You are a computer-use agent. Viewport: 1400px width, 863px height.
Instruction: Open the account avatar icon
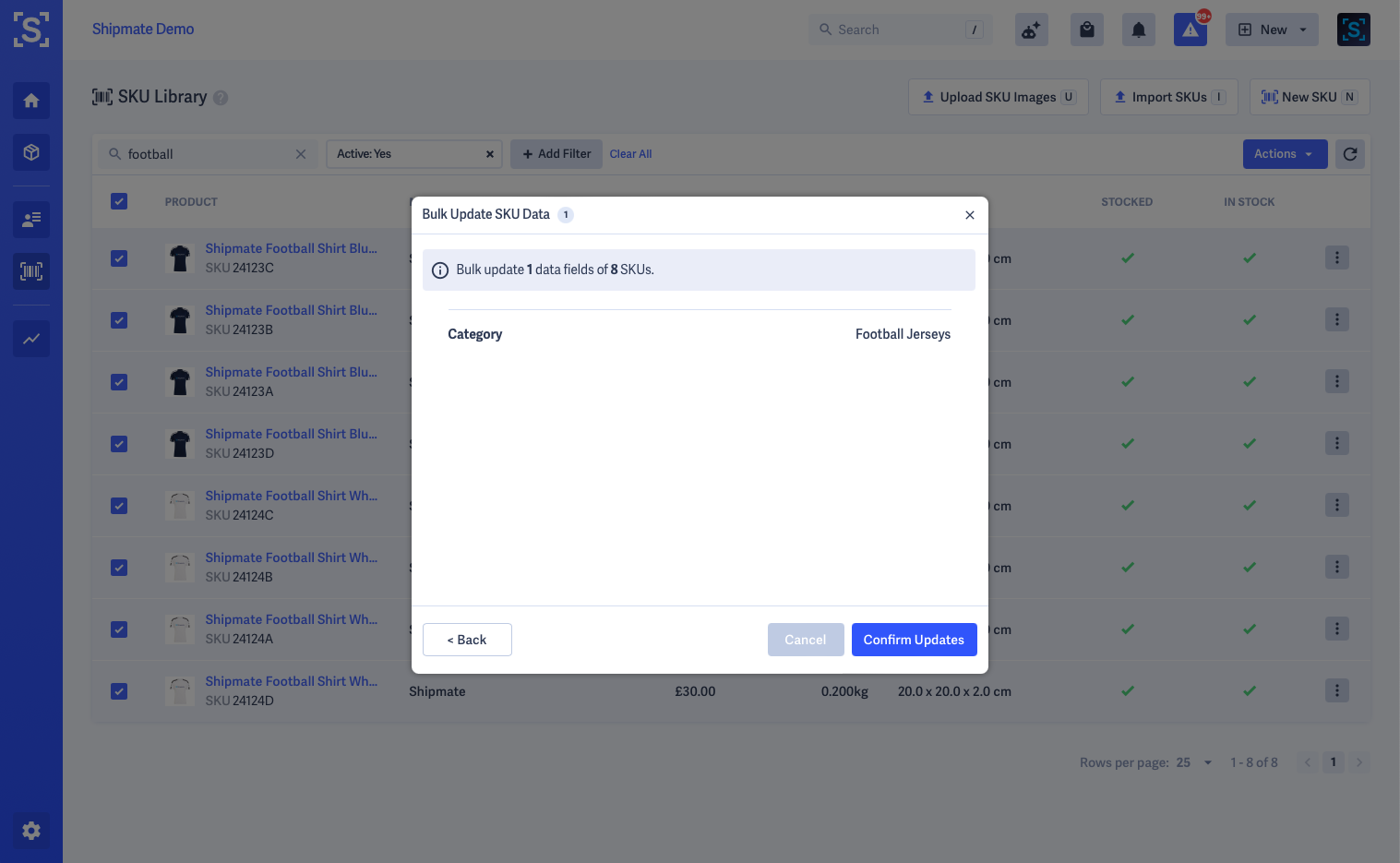tap(1354, 30)
